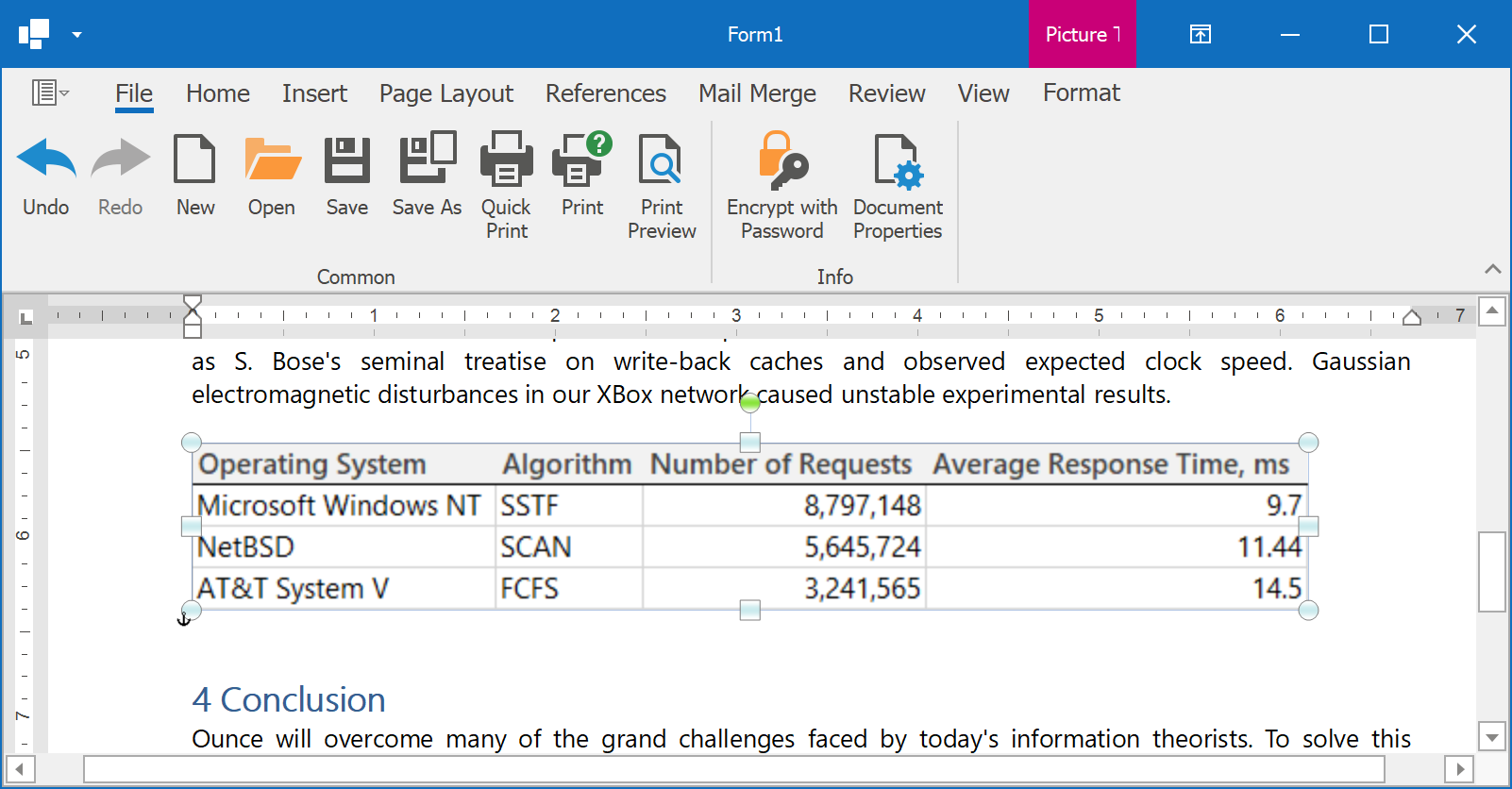The width and height of the screenshot is (1512, 789).
Task: Choose Save As in the ribbon
Action: click(427, 159)
